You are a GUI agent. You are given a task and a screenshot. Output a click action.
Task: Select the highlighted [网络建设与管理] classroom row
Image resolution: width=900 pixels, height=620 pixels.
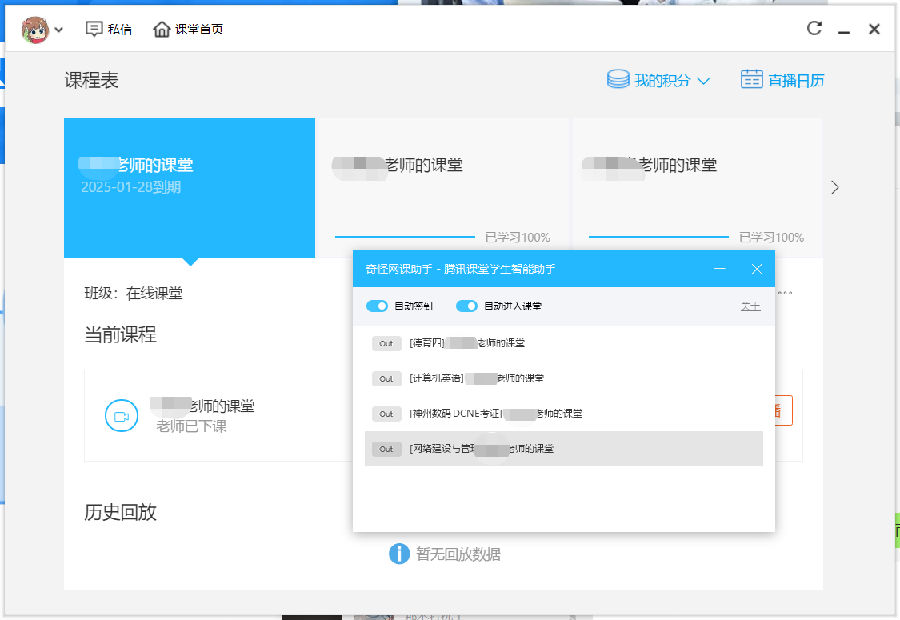pyautogui.click(x=564, y=448)
